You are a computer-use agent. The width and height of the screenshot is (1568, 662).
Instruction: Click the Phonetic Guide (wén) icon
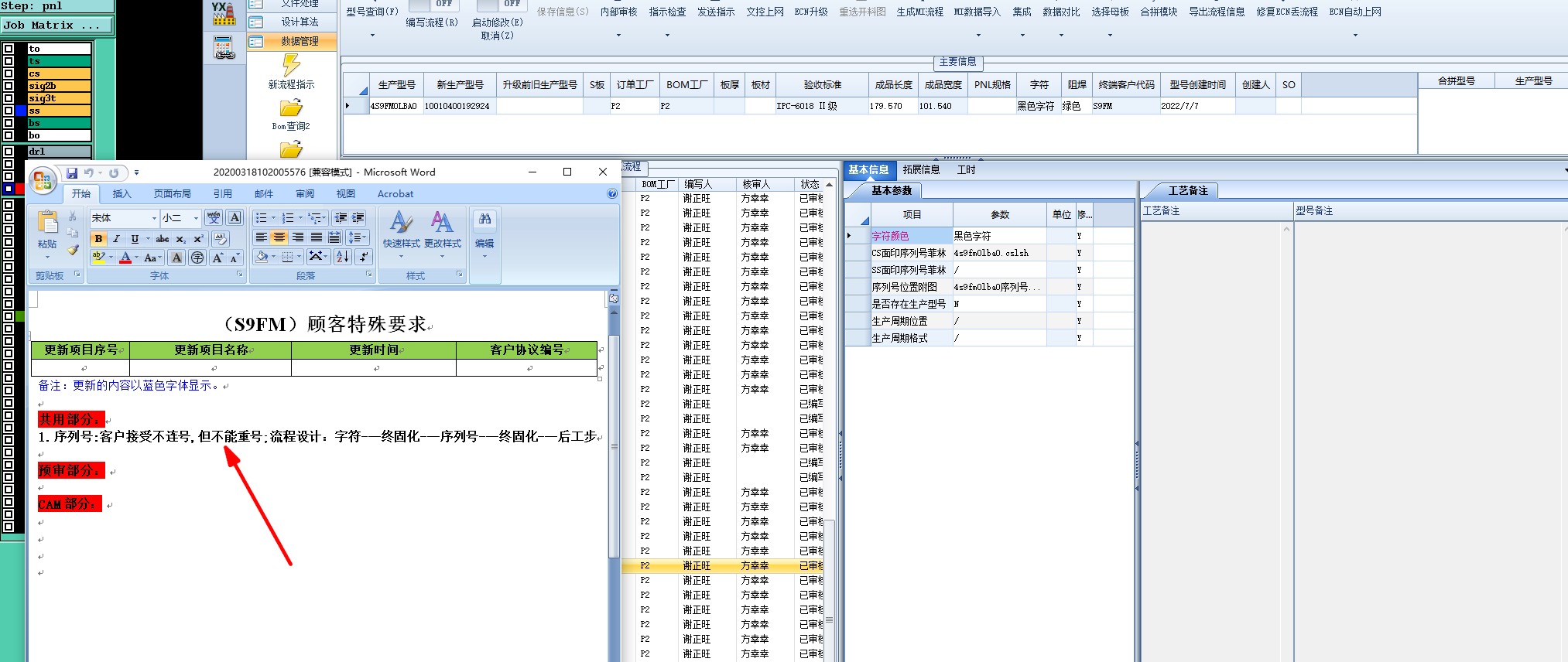pyautogui.click(x=214, y=218)
